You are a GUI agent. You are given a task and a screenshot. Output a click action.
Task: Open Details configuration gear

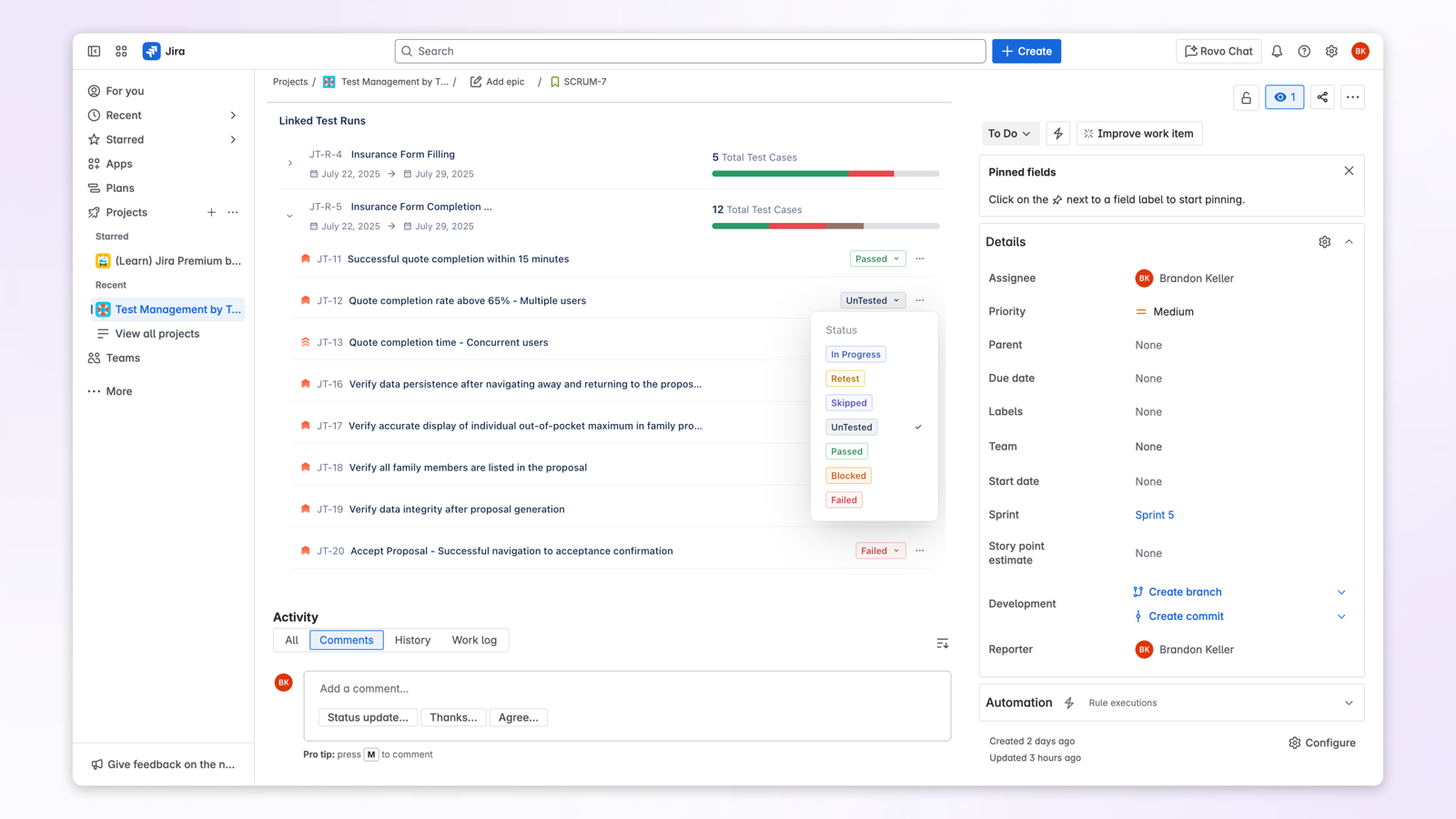(x=1325, y=242)
